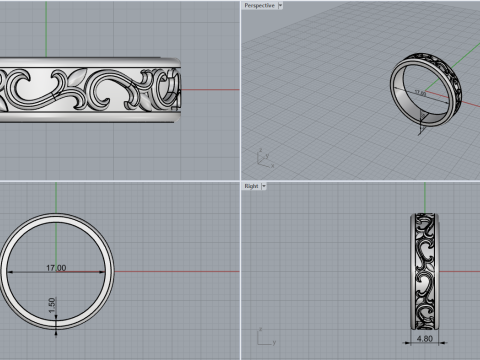Click the ZY axis icon in Right viewport

pos(266,337)
